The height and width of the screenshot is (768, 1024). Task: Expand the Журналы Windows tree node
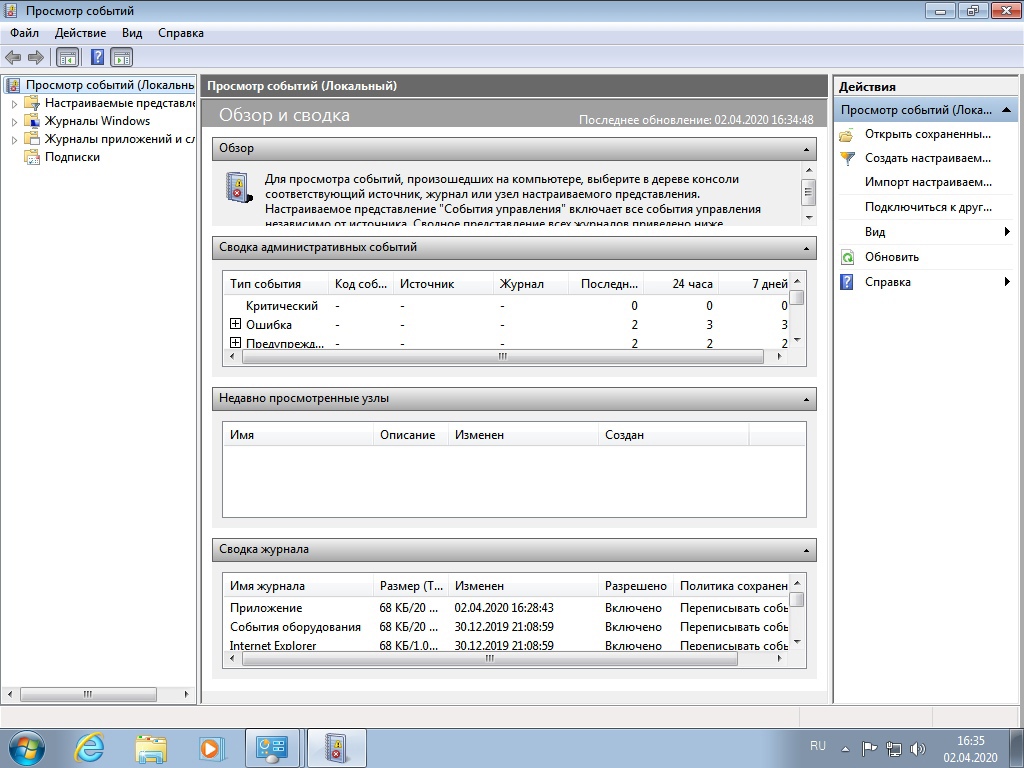[14, 121]
